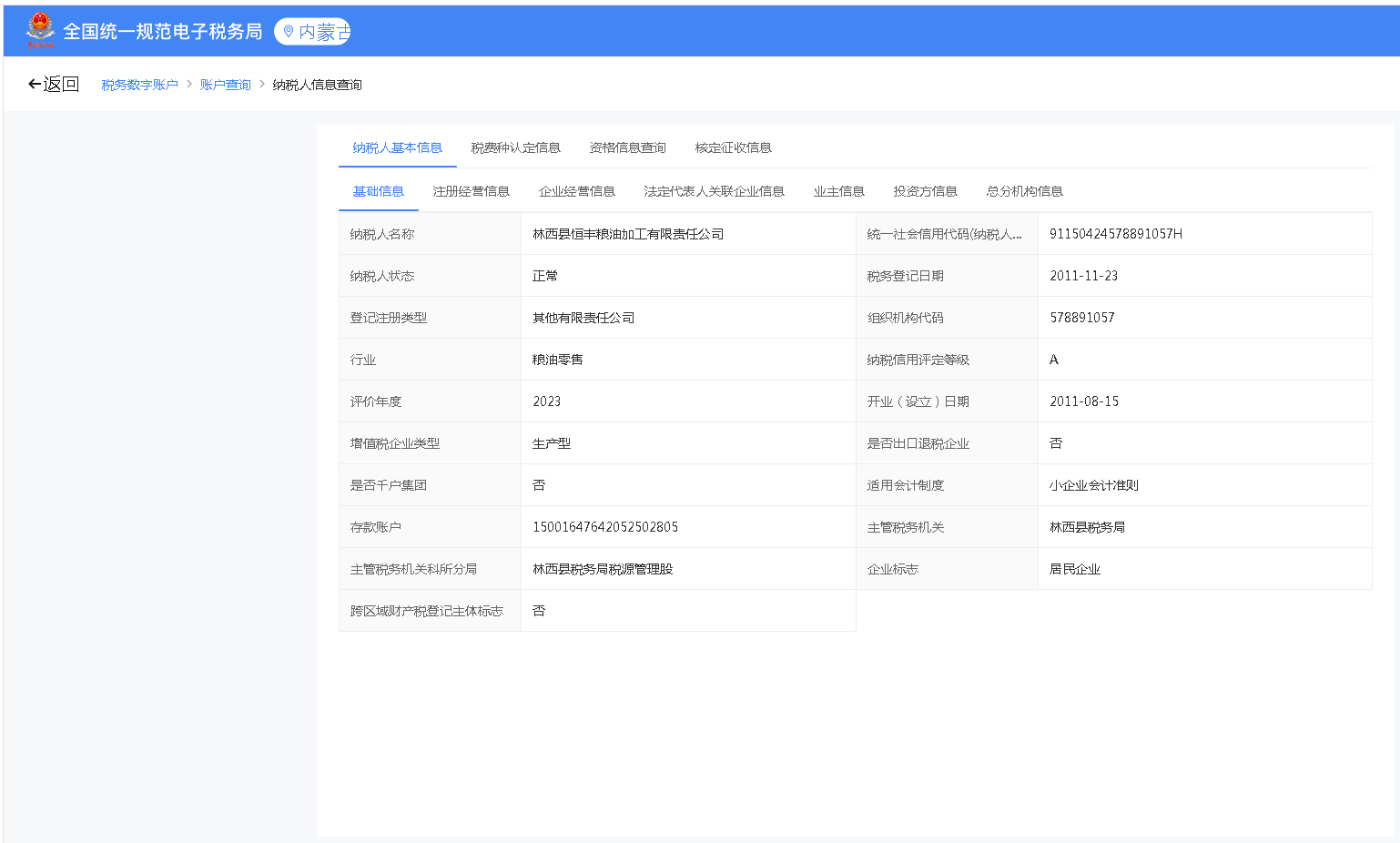This screenshot has width=1400, height=843.
Task: Click the credit code value 91150424578891057H
Action: 1115,234
